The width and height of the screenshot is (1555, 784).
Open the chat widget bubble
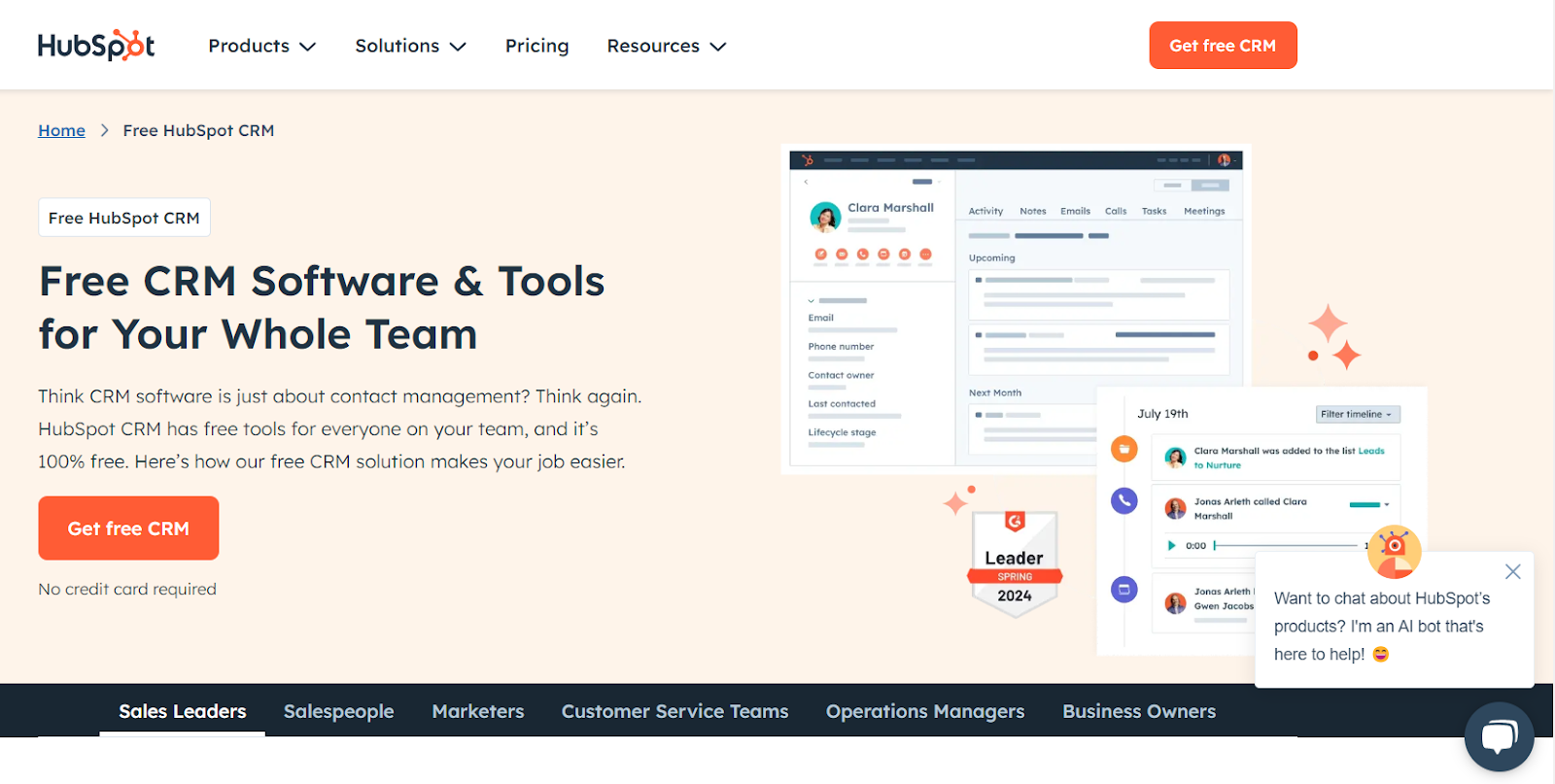[1500, 737]
